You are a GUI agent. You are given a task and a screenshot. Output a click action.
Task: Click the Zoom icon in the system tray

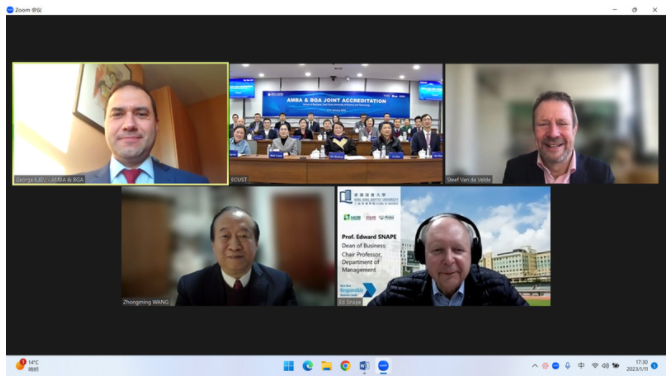[555, 366]
